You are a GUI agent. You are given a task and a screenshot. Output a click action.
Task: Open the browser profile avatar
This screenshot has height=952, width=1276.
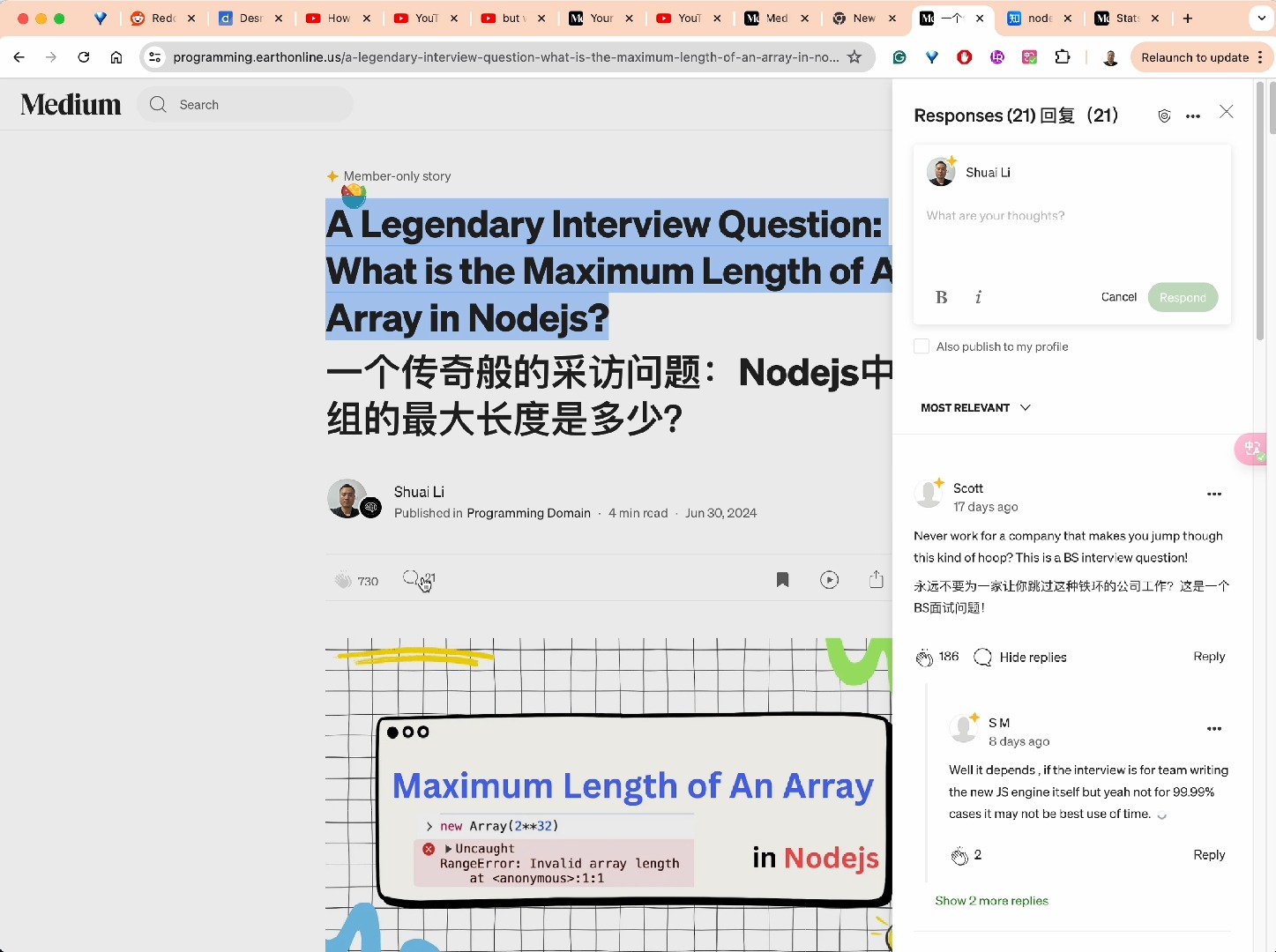[x=1110, y=57]
